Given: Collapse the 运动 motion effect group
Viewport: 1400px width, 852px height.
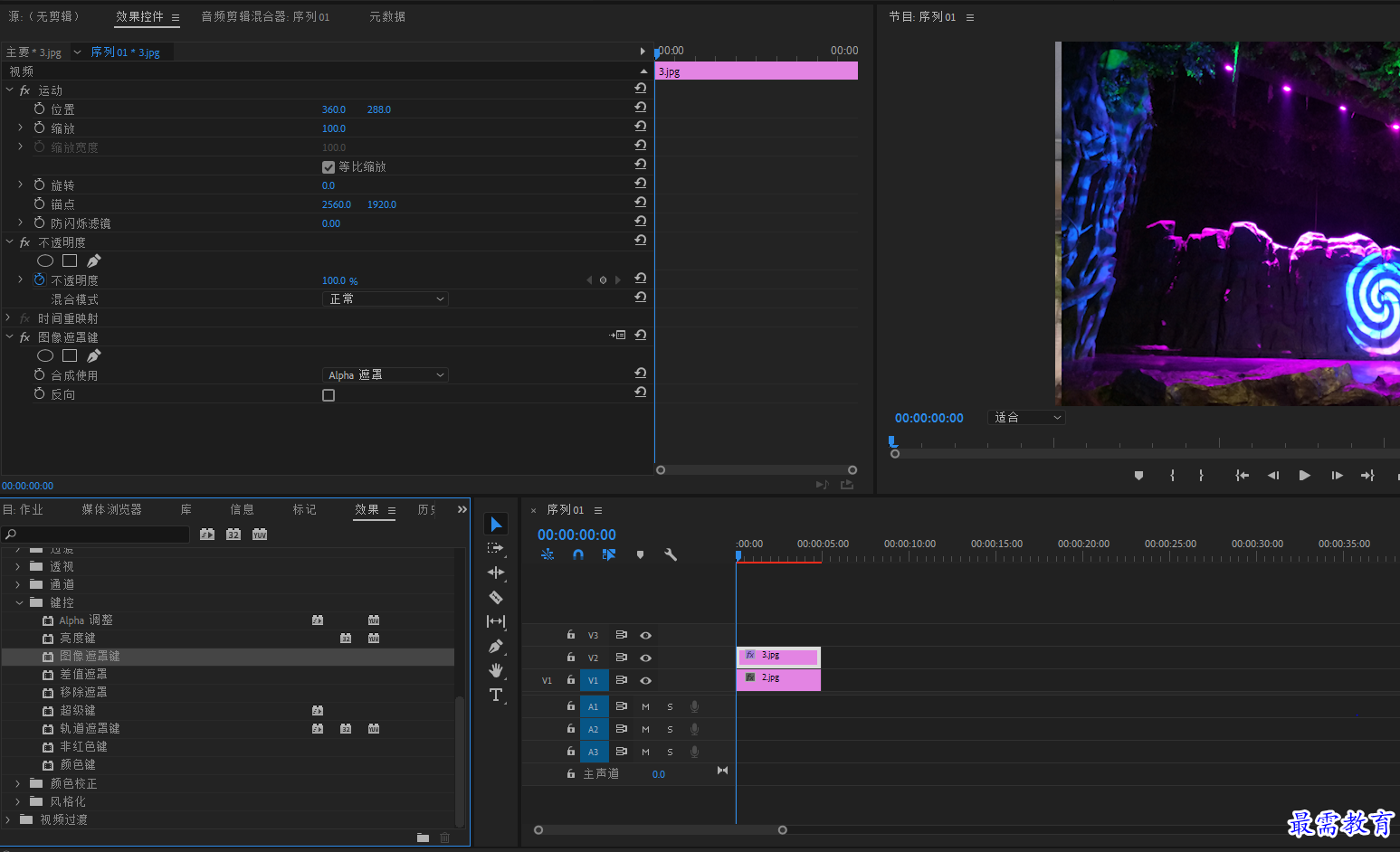Looking at the screenshot, I should pyautogui.click(x=10, y=90).
